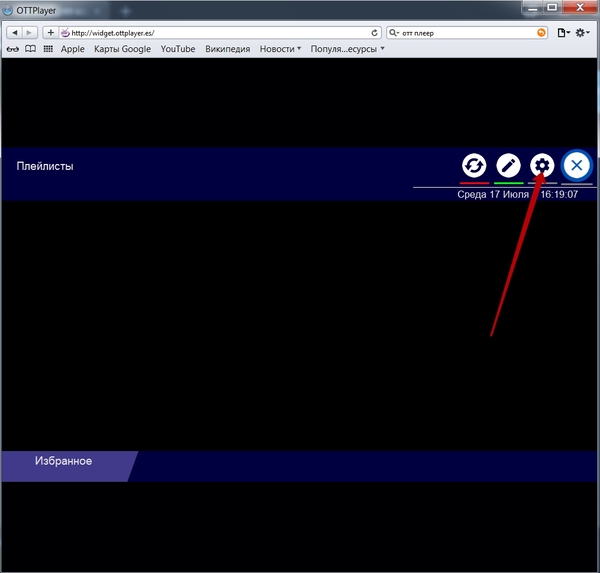Click the site favicon in address bar

(x=65, y=33)
